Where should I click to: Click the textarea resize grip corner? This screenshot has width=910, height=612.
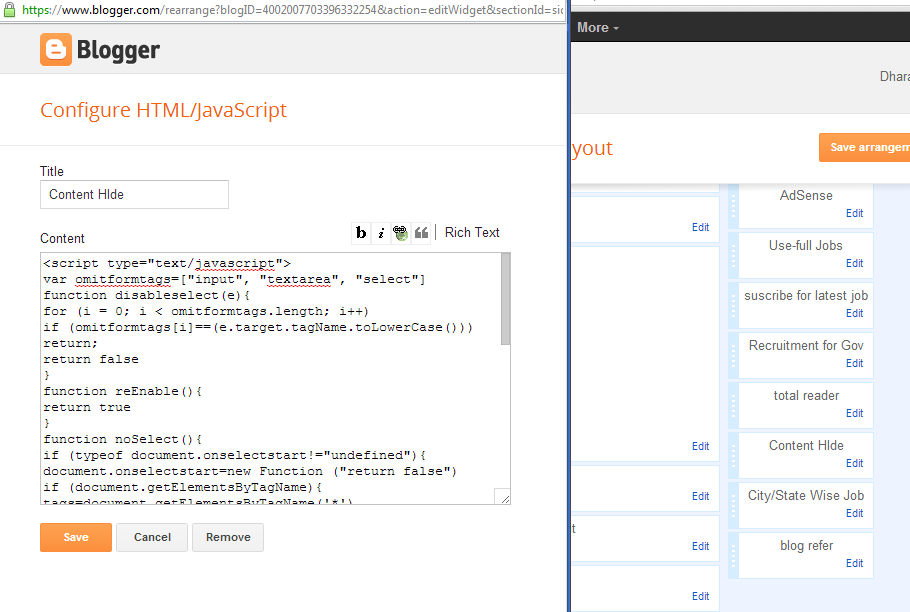[504, 497]
